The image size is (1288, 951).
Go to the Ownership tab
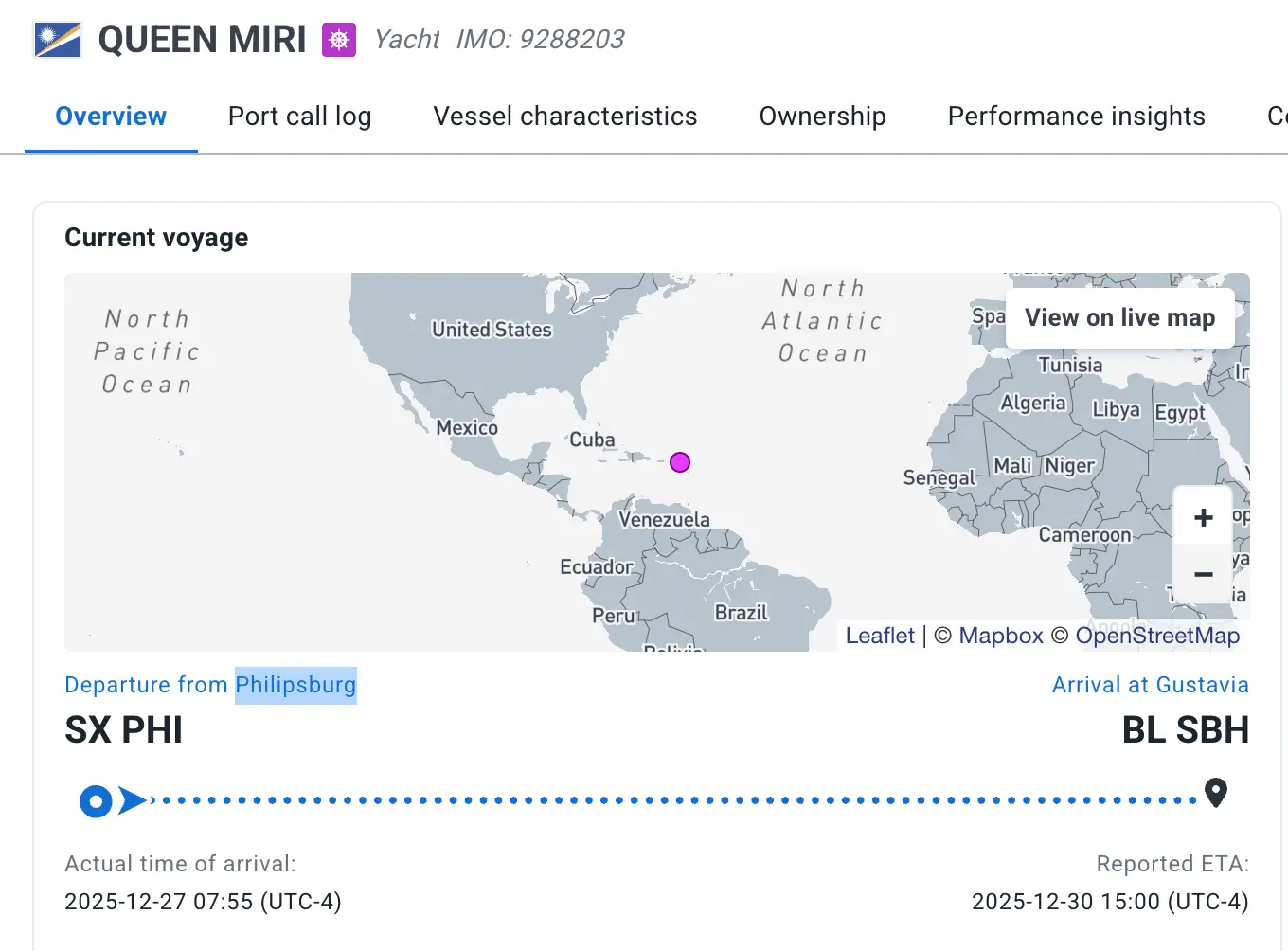click(822, 117)
